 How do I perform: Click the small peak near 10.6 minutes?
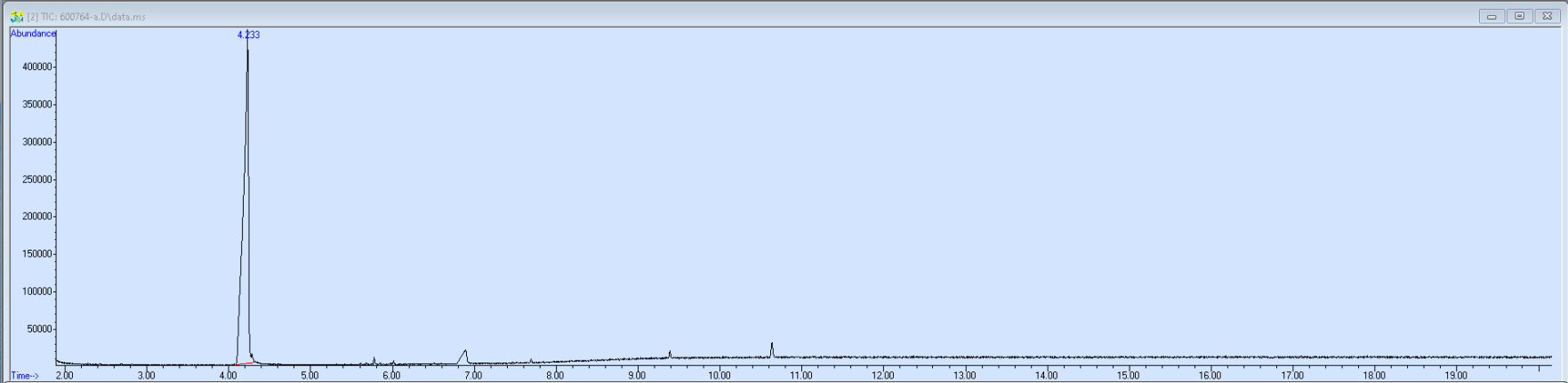[x=772, y=349]
